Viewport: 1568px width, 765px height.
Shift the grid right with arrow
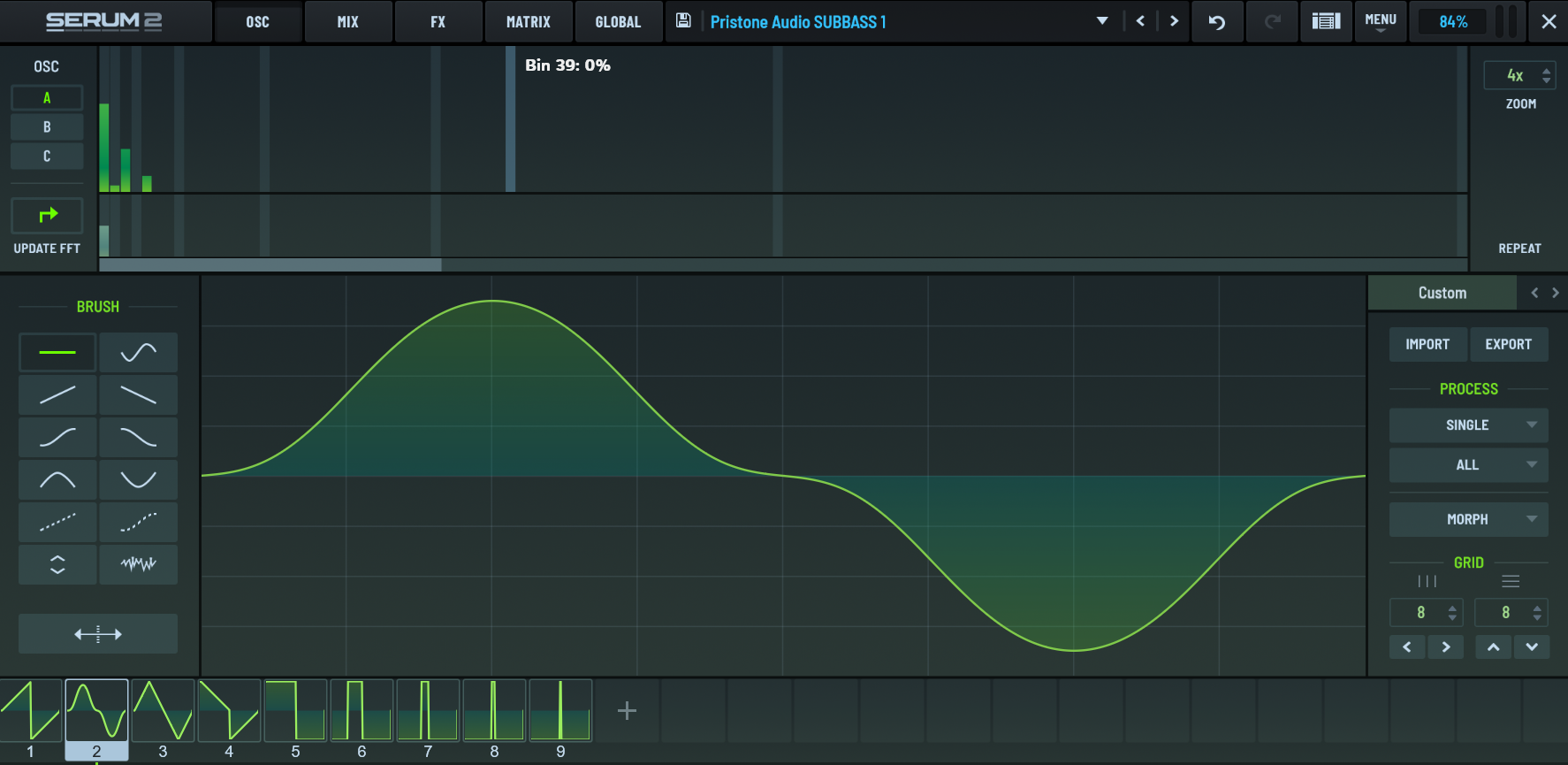[1446, 647]
